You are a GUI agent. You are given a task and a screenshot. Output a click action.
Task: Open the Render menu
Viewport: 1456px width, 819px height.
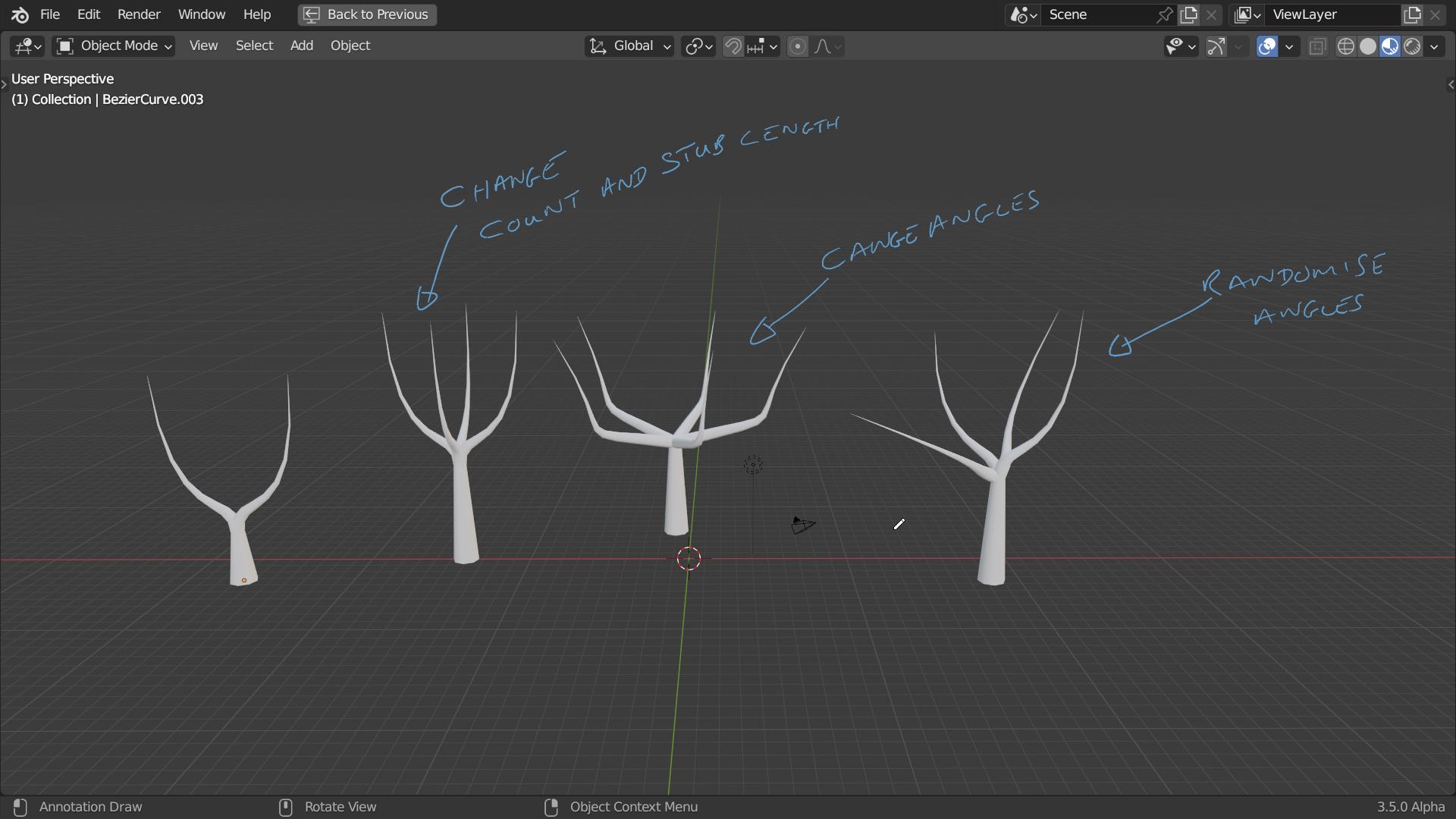tap(139, 14)
